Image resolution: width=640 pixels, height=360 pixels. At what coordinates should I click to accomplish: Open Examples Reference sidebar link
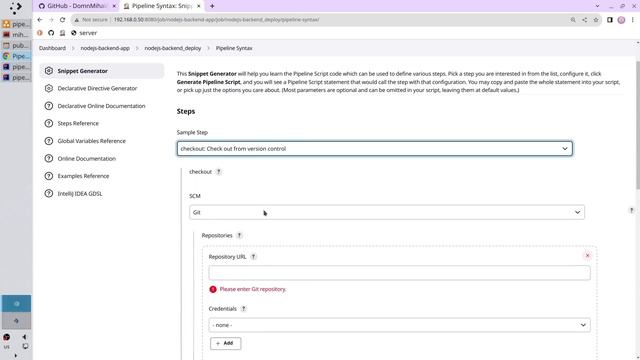(x=83, y=176)
